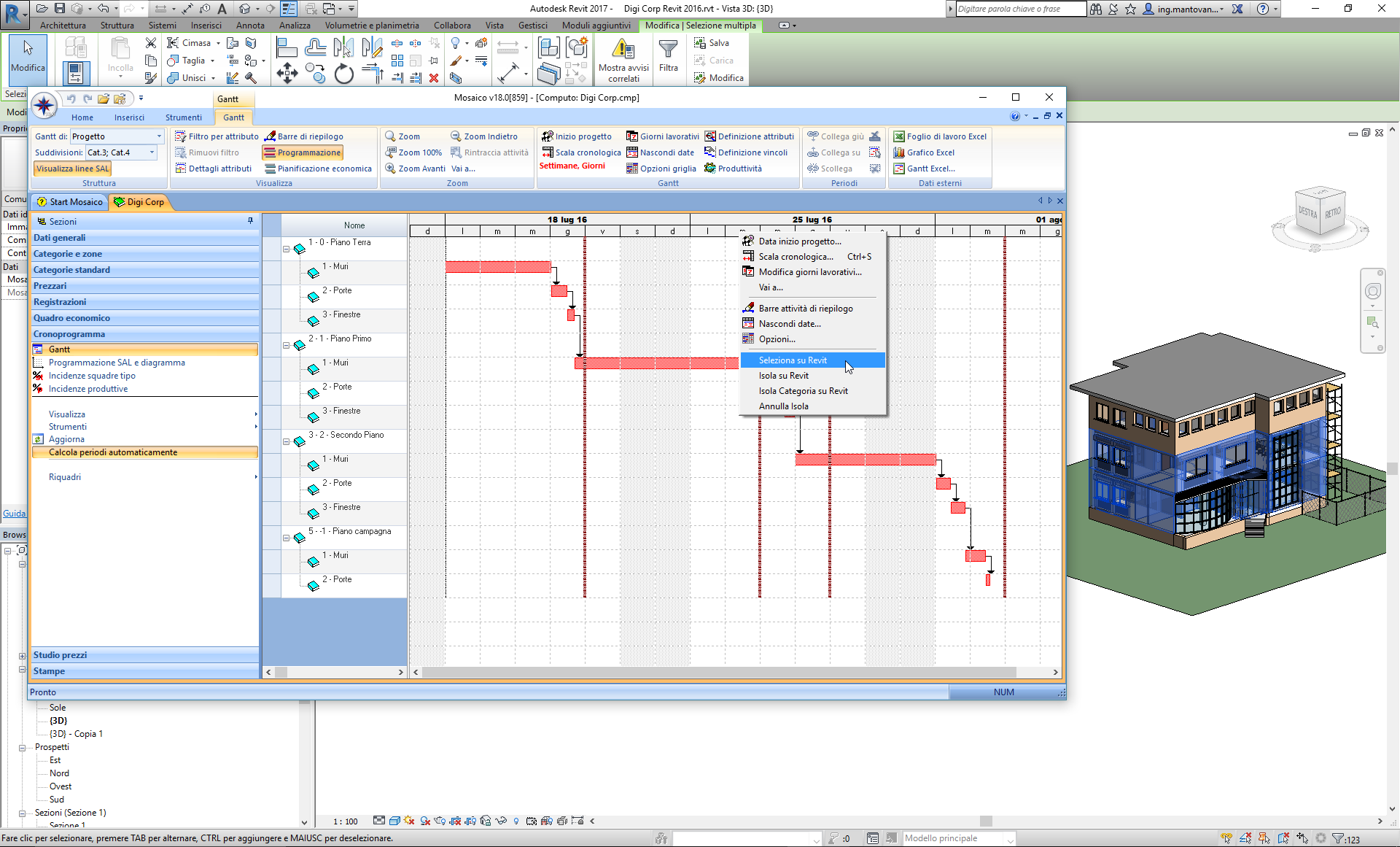
Task: Open Foglio di lavoro Excel export
Action: [x=939, y=136]
